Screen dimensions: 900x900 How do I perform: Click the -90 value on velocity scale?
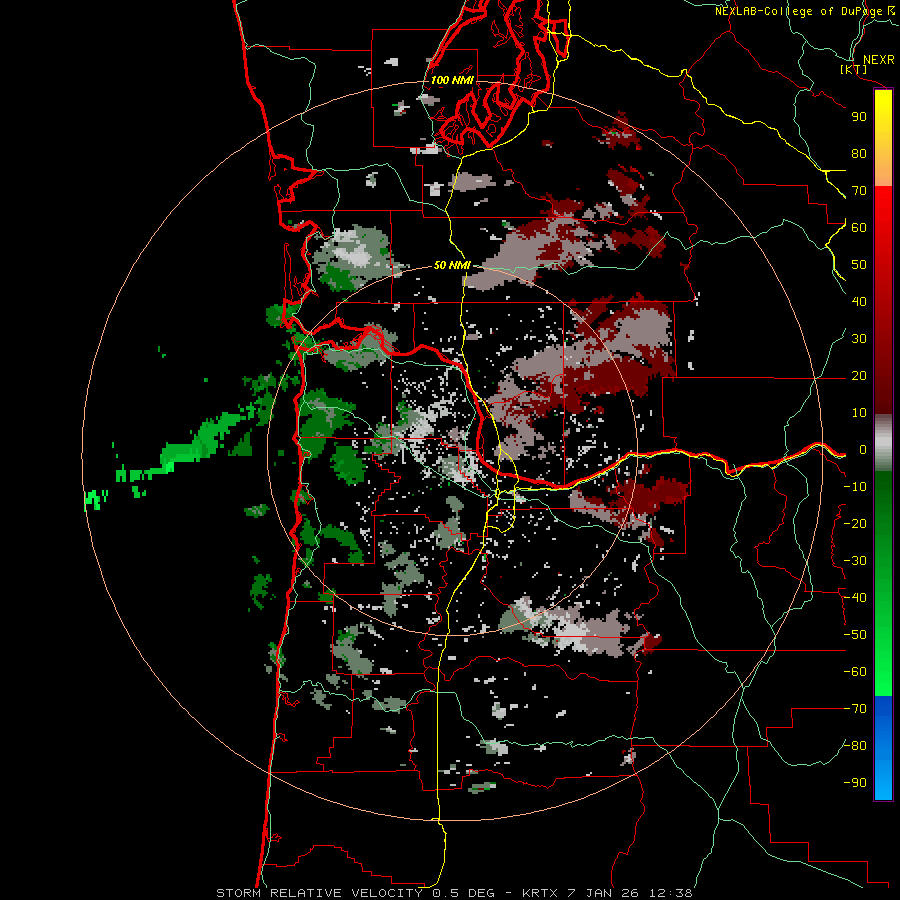855,783
